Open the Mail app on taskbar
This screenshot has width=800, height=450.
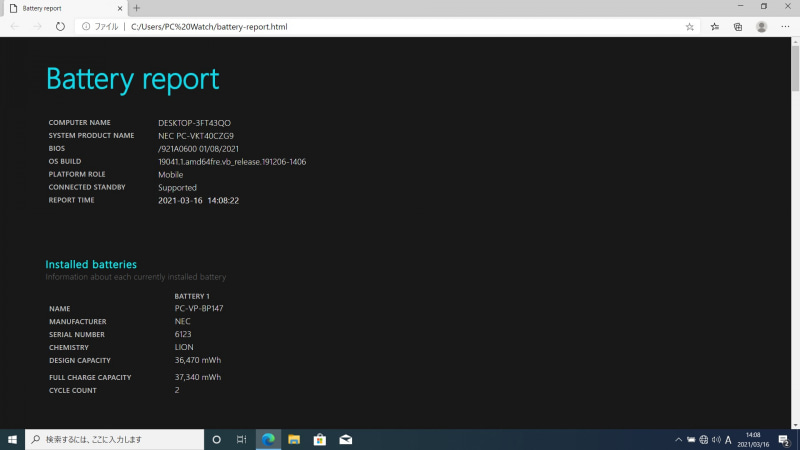[x=345, y=439]
